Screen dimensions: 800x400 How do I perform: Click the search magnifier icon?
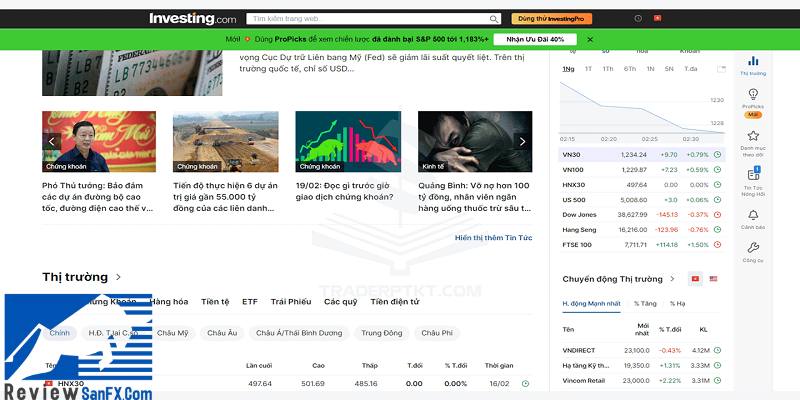[493, 19]
